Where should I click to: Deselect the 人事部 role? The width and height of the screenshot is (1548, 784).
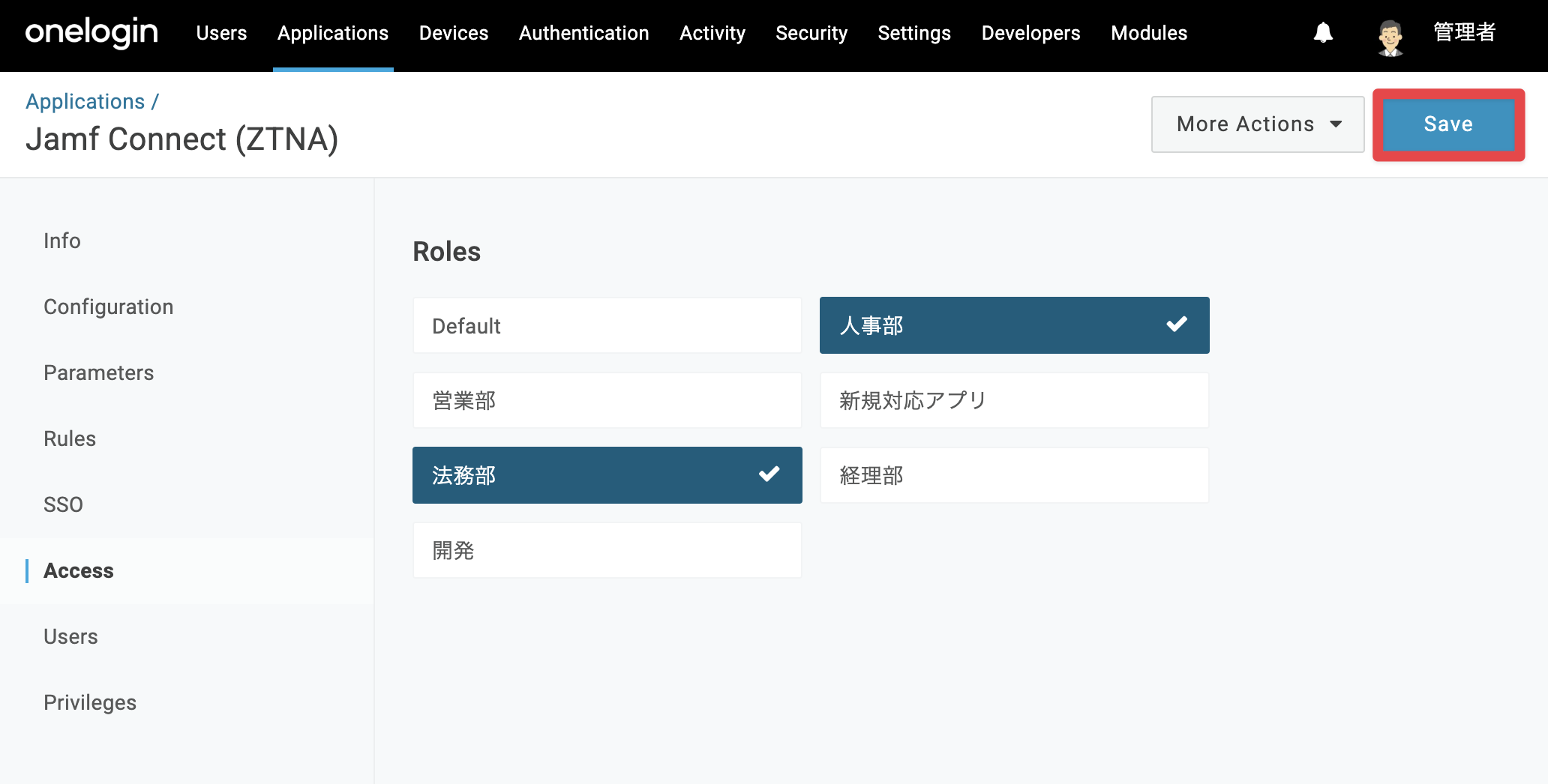(1014, 325)
